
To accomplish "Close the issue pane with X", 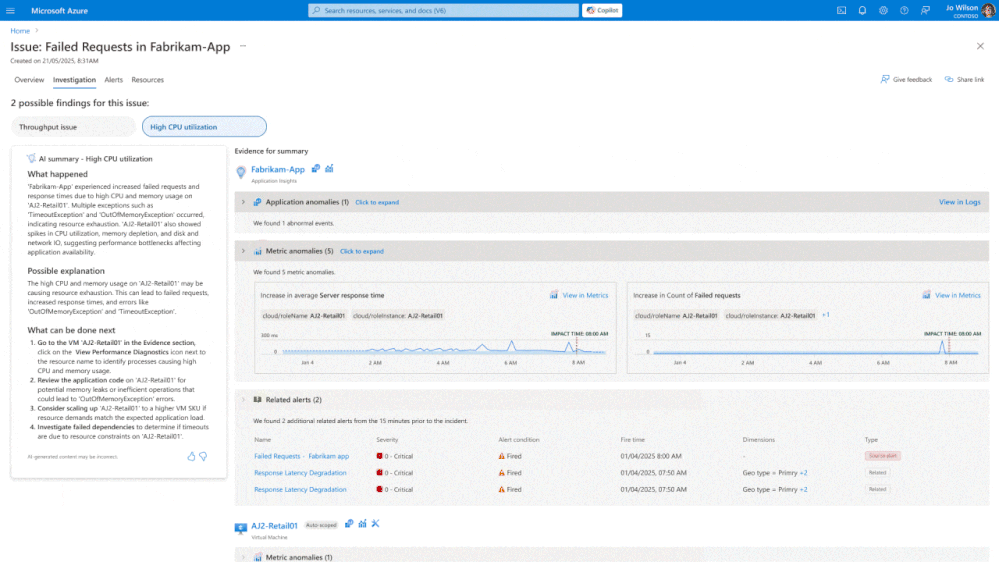I will pyautogui.click(x=980, y=46).
